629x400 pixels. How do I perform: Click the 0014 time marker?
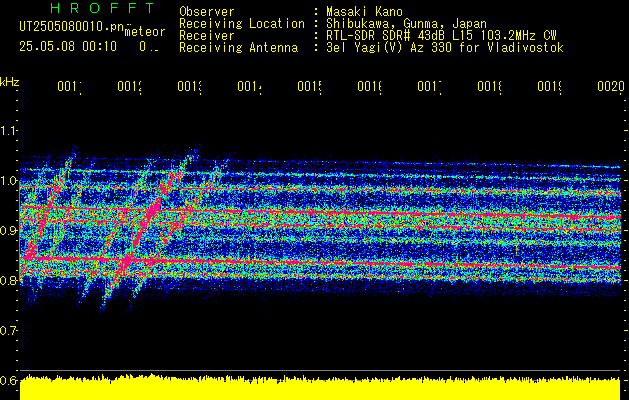pos(250,86)
